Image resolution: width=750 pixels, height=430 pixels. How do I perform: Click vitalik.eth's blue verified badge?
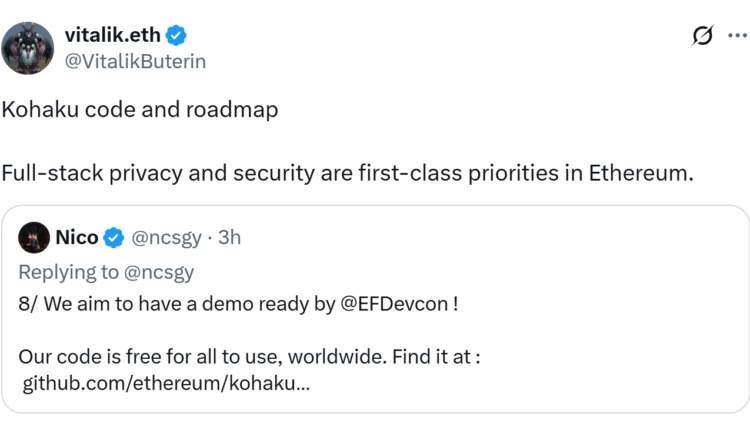pyautogui.click(x=175, y=36)
